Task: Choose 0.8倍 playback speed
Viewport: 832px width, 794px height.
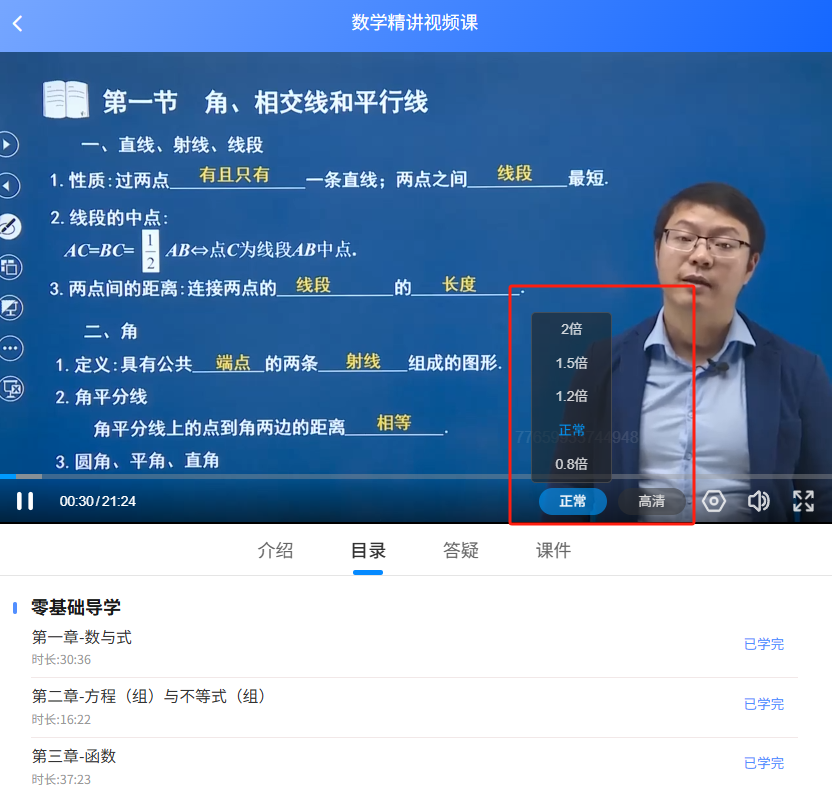Action: click(572, 464)
